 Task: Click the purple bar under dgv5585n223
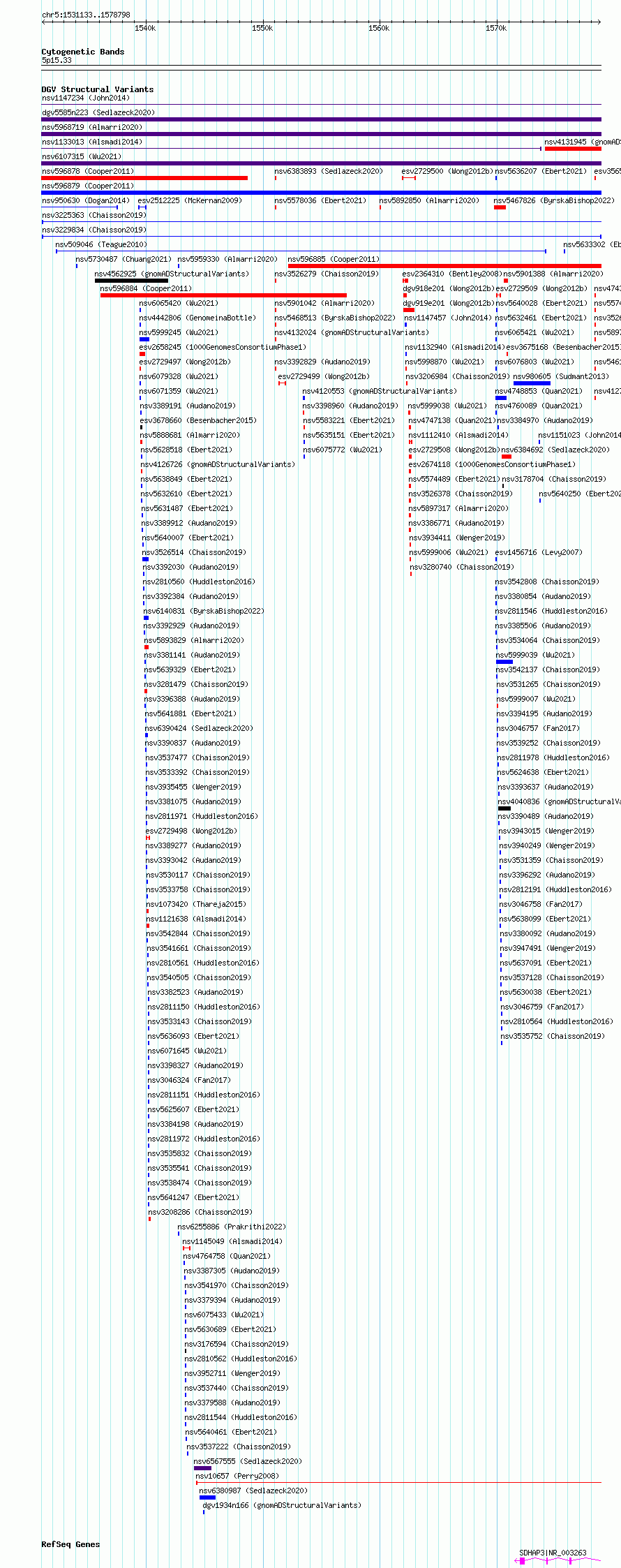pyautogui.click(x=321, y=119)
